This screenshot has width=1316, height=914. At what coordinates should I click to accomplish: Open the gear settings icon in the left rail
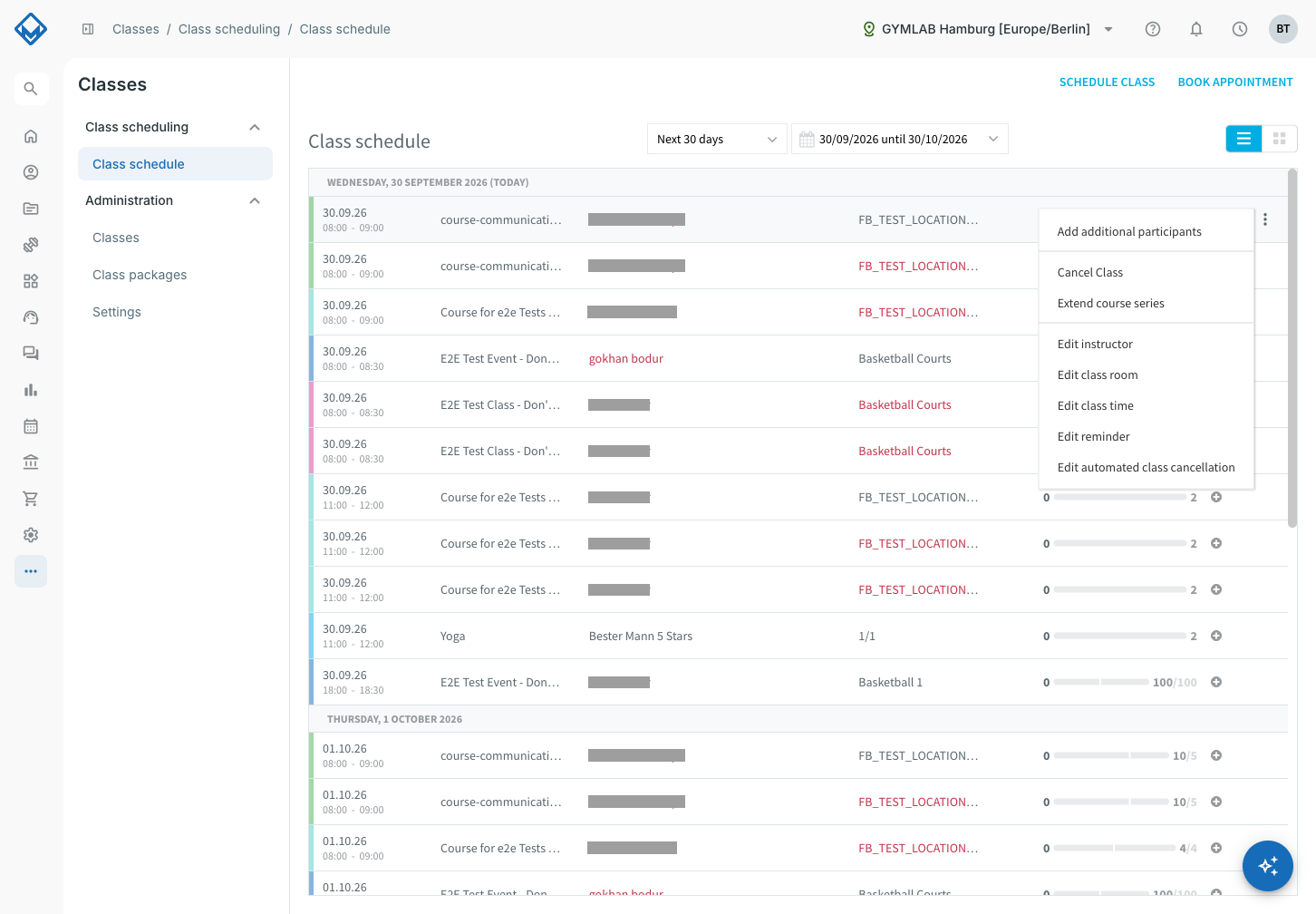click(x=31, y=535)
